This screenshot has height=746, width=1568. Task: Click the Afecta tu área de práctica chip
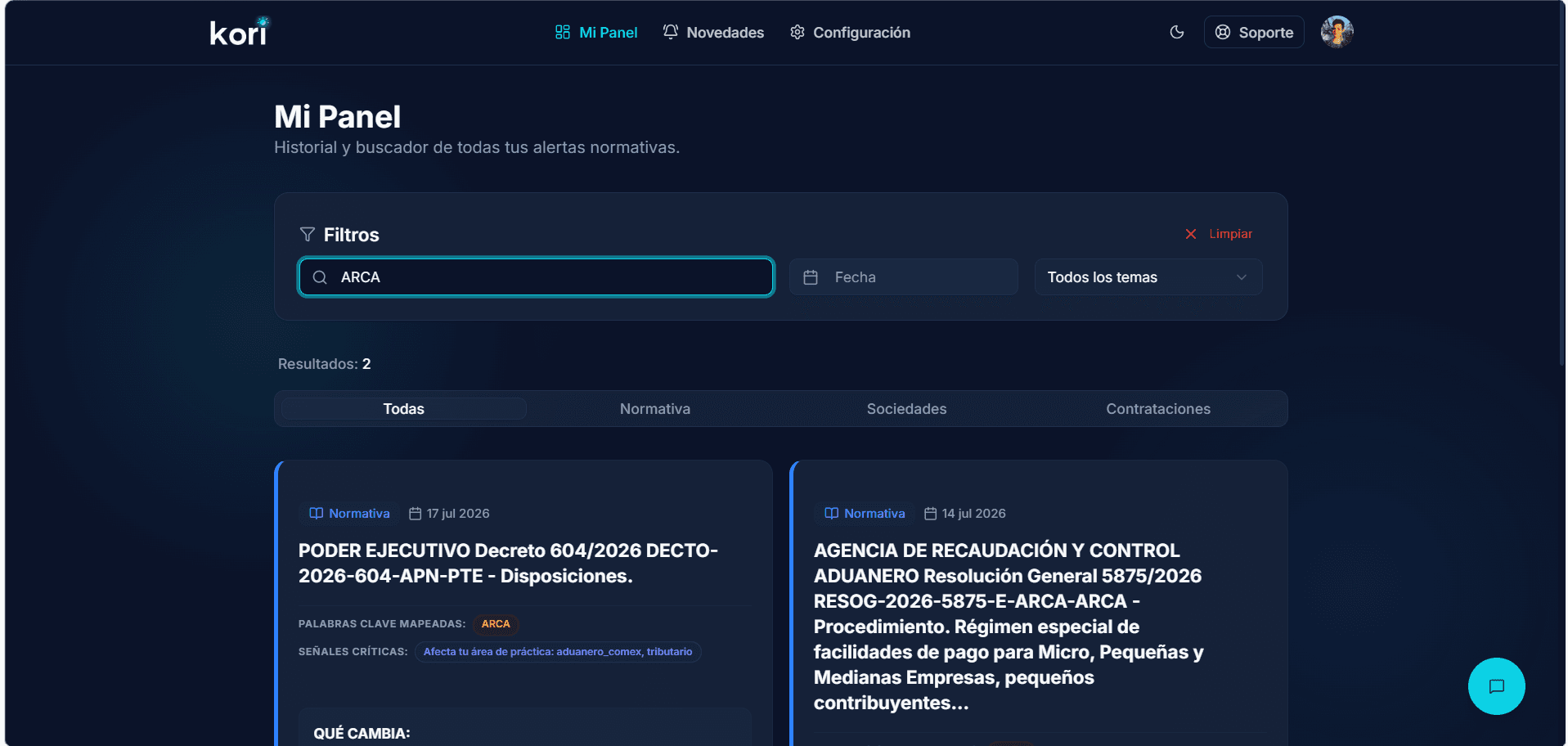558,652
